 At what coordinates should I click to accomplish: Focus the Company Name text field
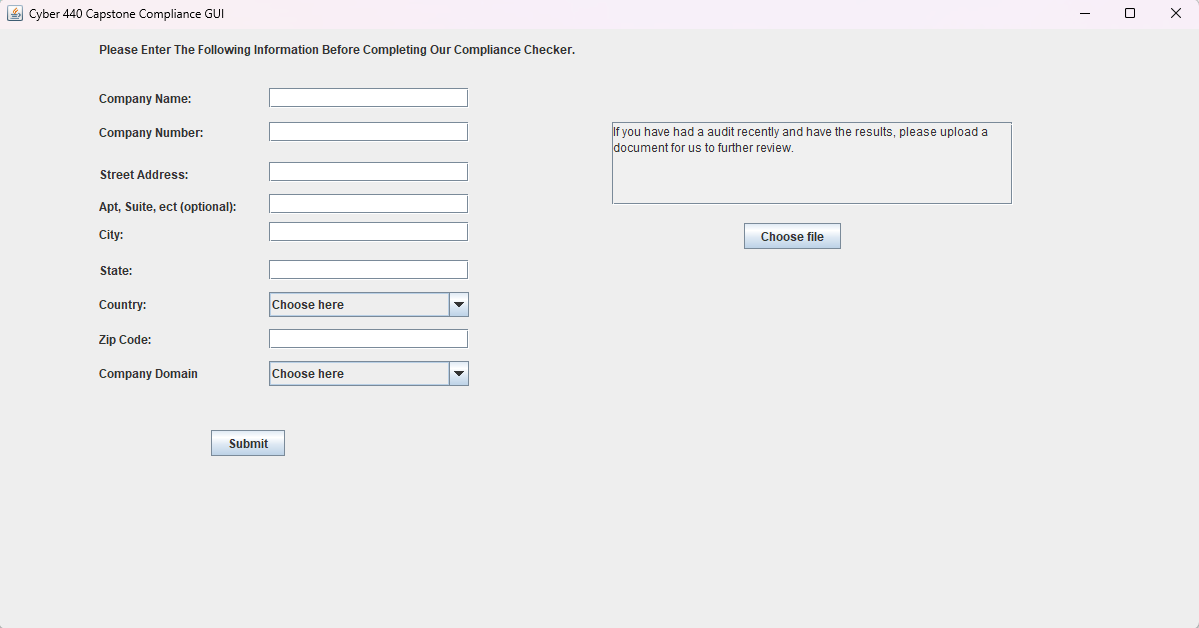pos(368,98)
